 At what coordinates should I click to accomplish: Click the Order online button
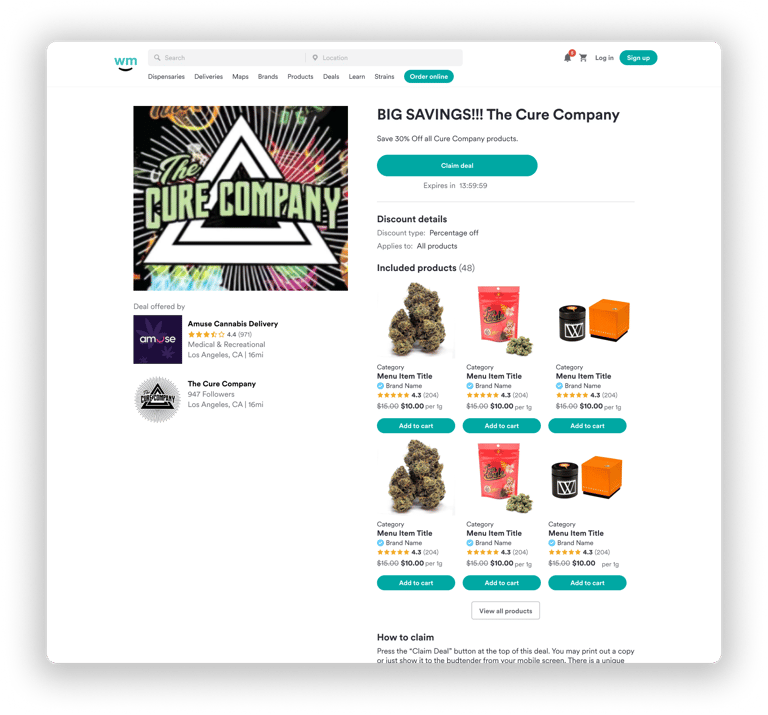[x=429, y=77]
